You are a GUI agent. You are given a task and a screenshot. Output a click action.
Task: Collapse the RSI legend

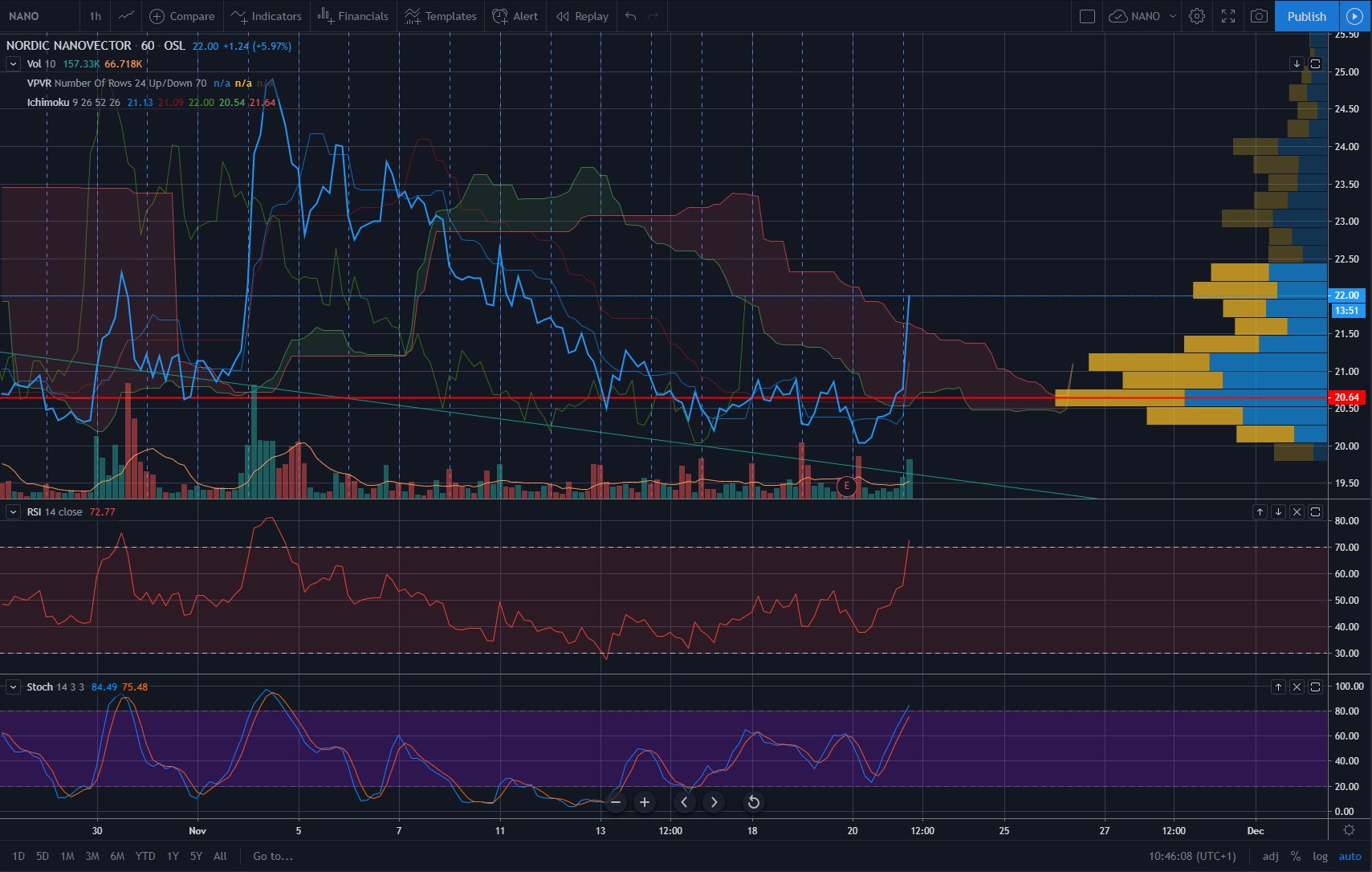13,511
